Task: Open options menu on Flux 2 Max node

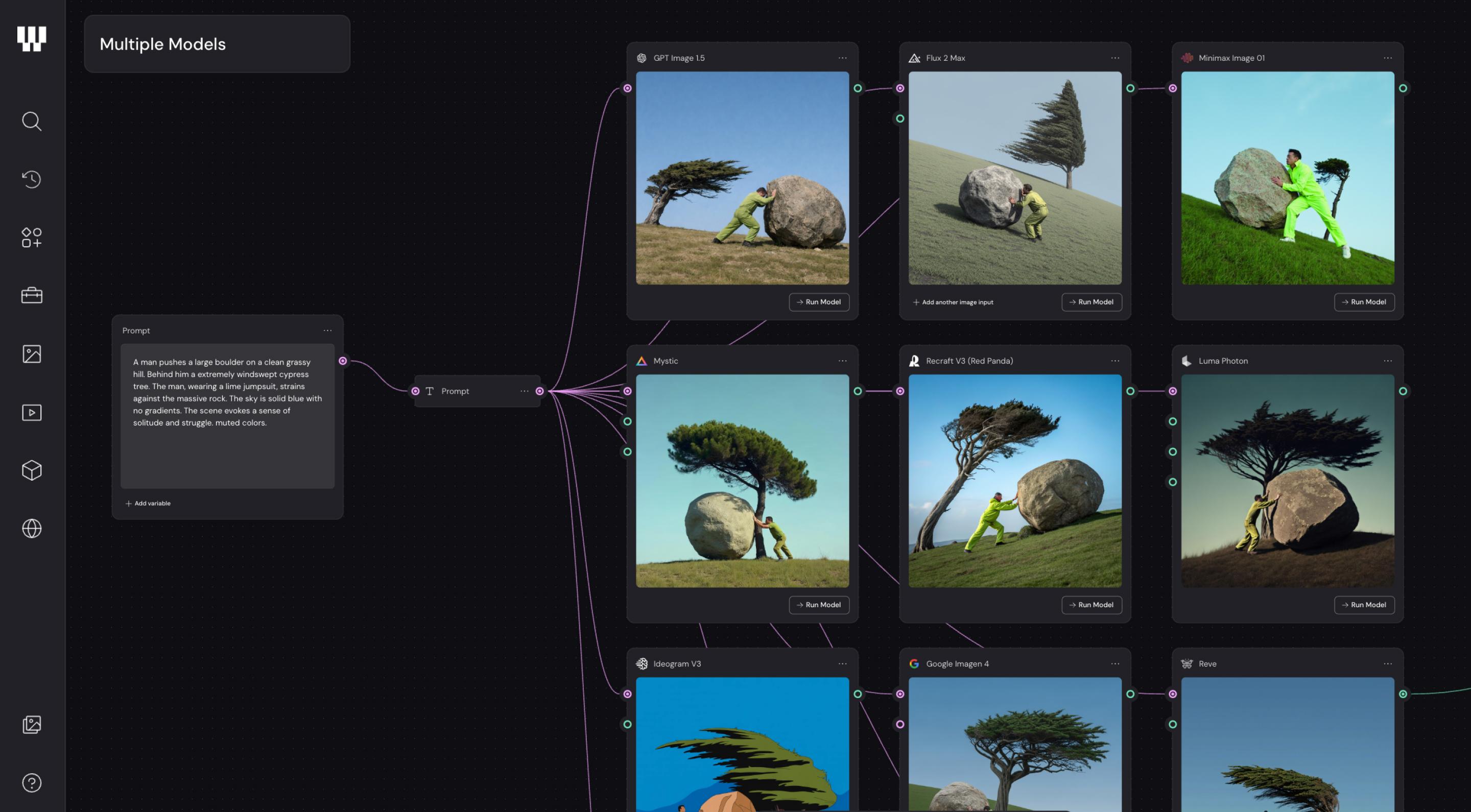Action: 1115,58
